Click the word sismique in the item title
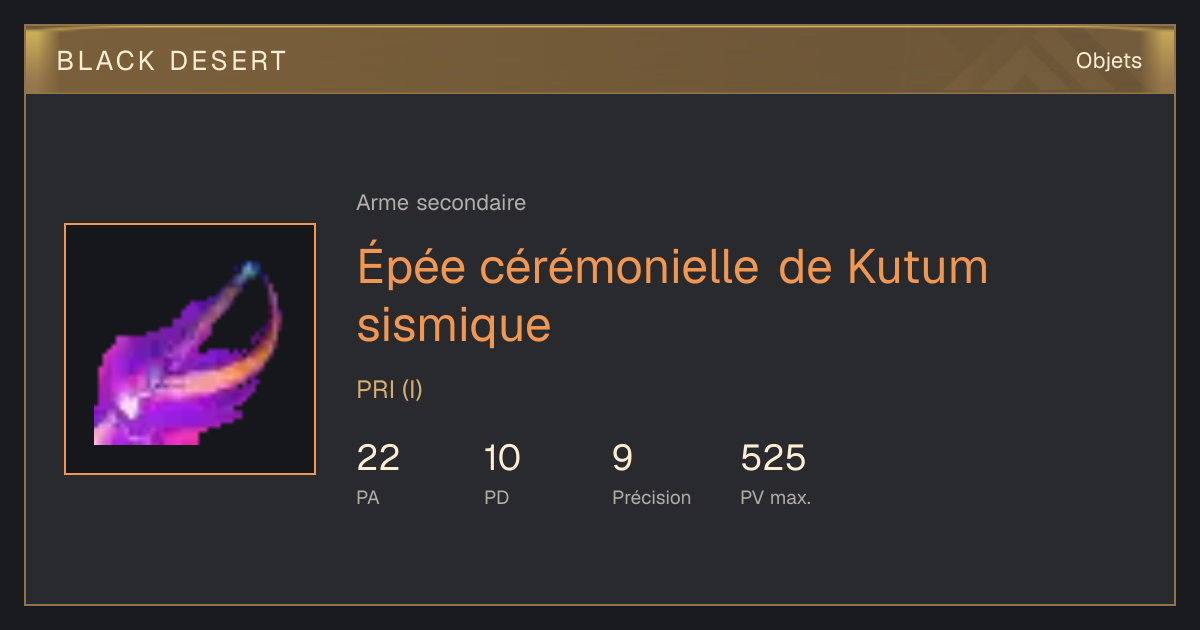 [454, 325]
